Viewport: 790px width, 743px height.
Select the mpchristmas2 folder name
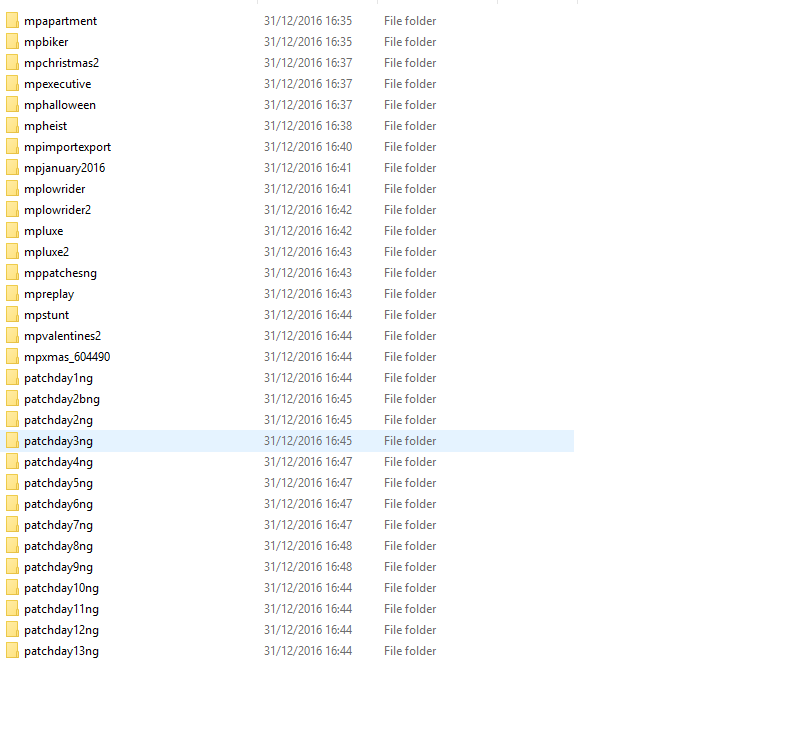(61, 63)
